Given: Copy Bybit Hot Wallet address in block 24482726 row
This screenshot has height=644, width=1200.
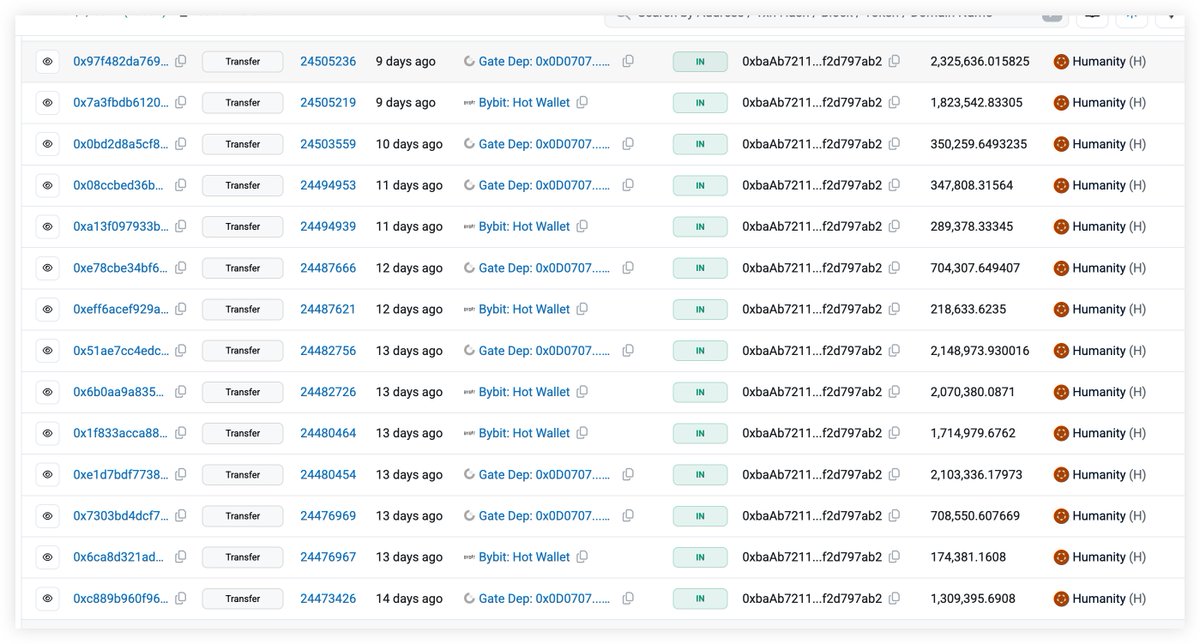Looking at the screenshot, I should pyautogui.click(x=582, y=392).
